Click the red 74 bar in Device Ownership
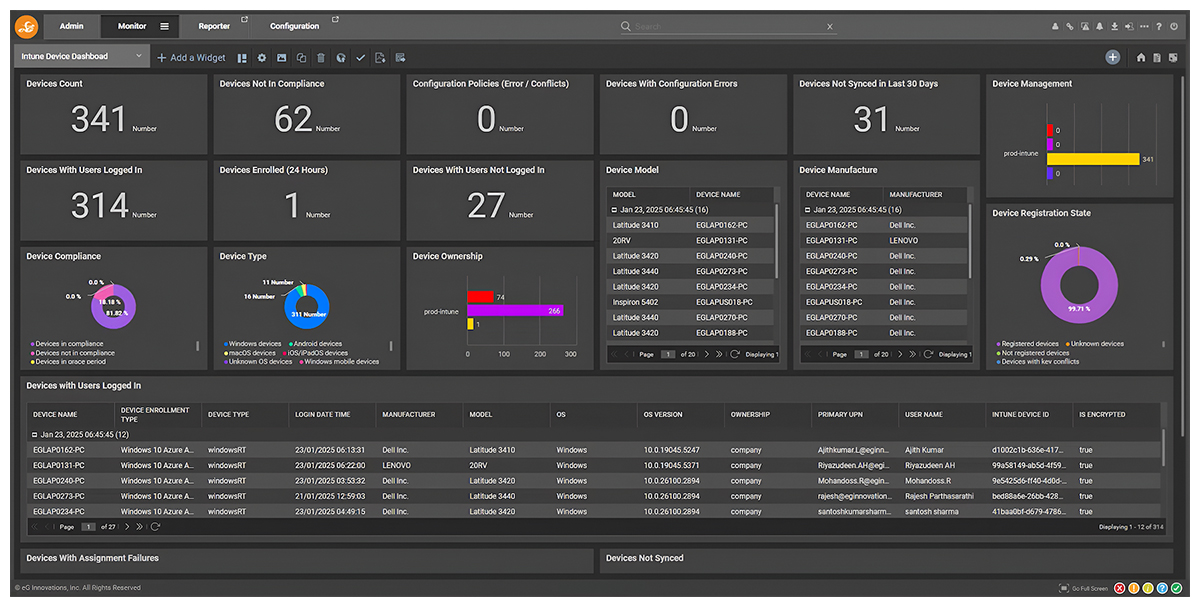This screenshot has height=607, width=1200. [480, 297]
